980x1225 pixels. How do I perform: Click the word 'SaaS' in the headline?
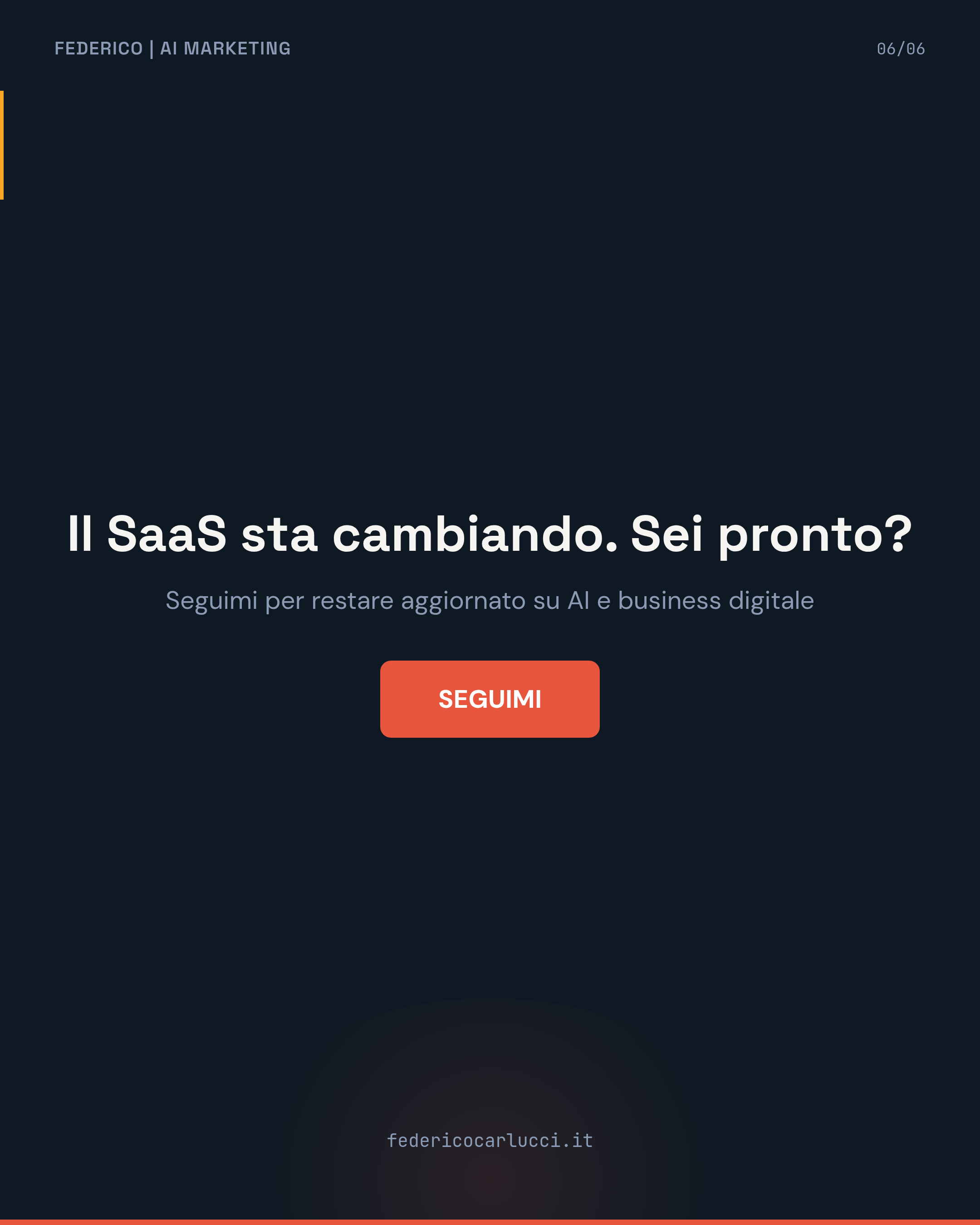pyautogui.click(x=167, y=534)
